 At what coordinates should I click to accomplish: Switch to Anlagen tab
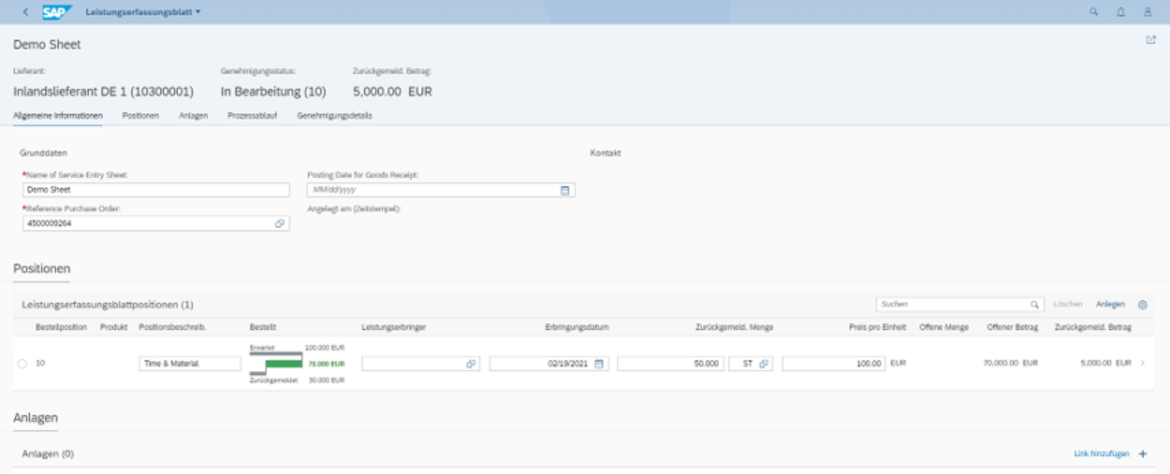coord(193,116)
